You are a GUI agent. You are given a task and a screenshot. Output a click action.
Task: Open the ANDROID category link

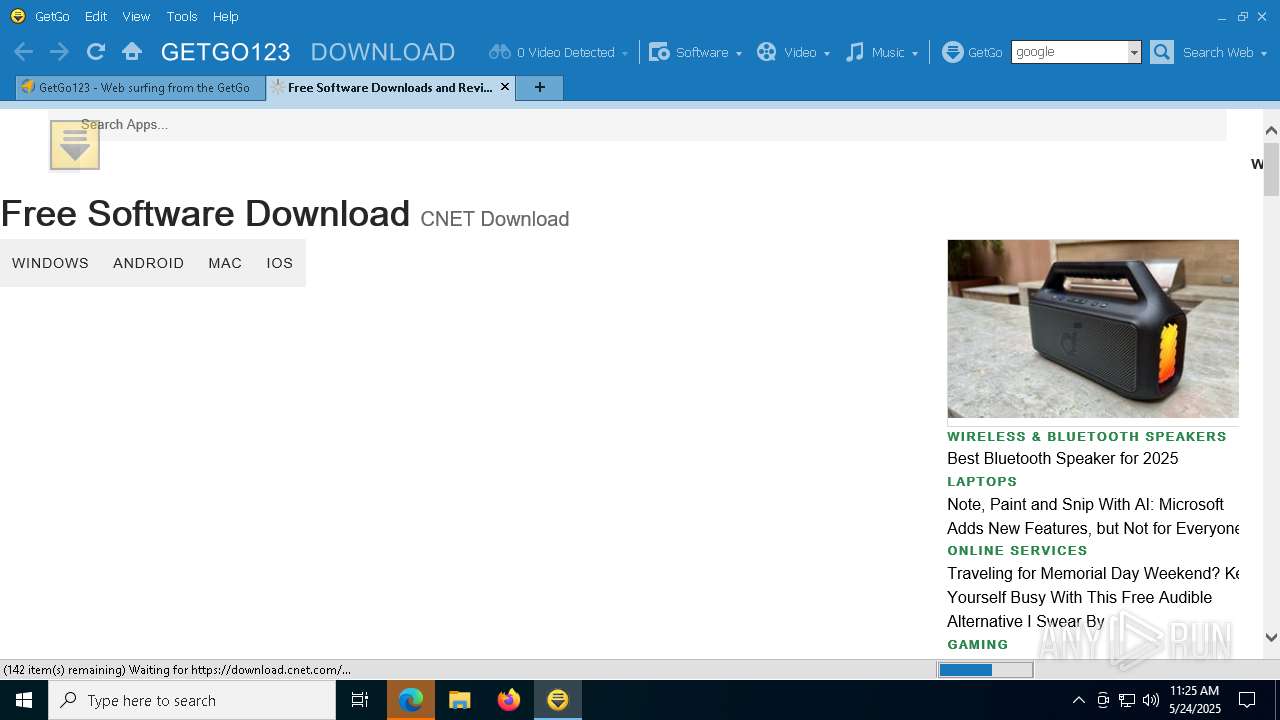tap(148, 263)
